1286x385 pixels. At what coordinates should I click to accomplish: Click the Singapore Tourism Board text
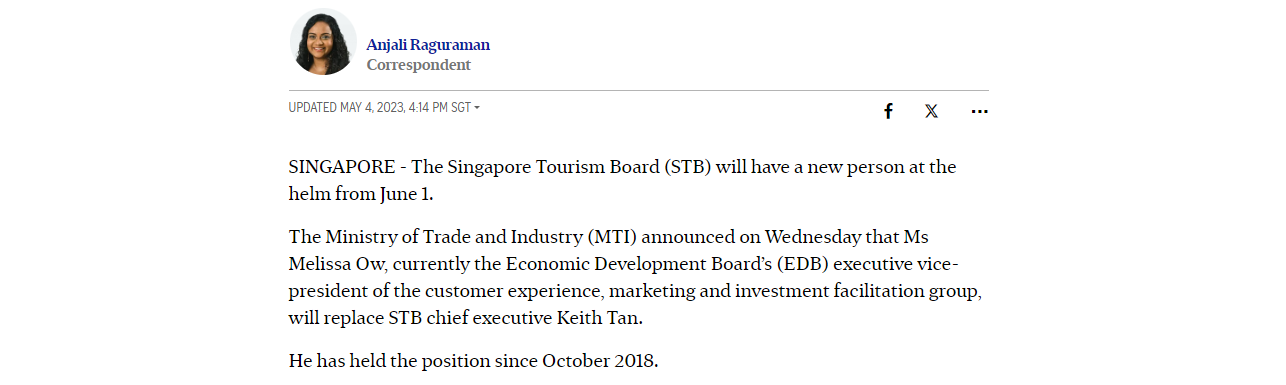pos(553,167)
